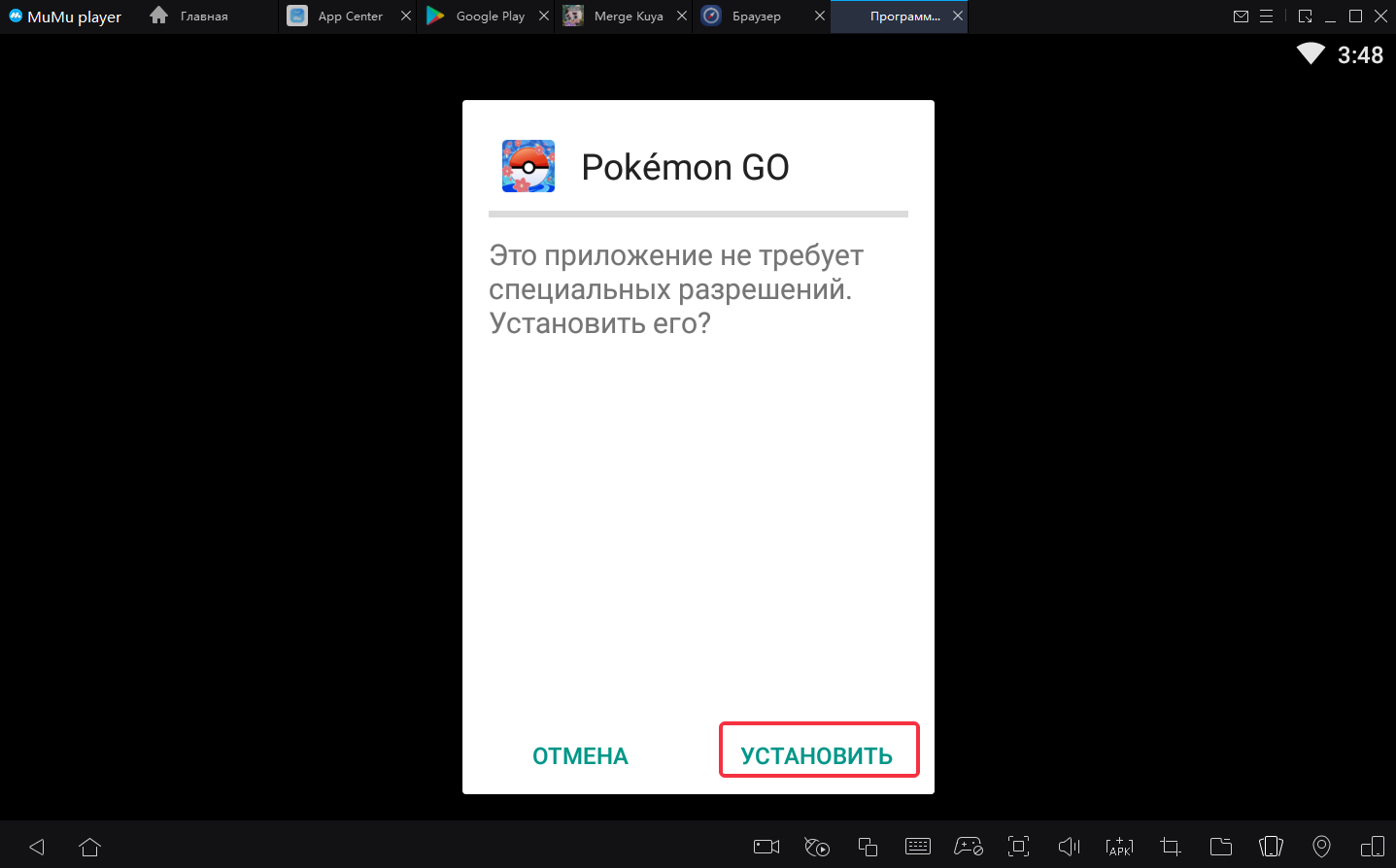Close the Google Play tab

pyautogui.click(x=544, y=17)
